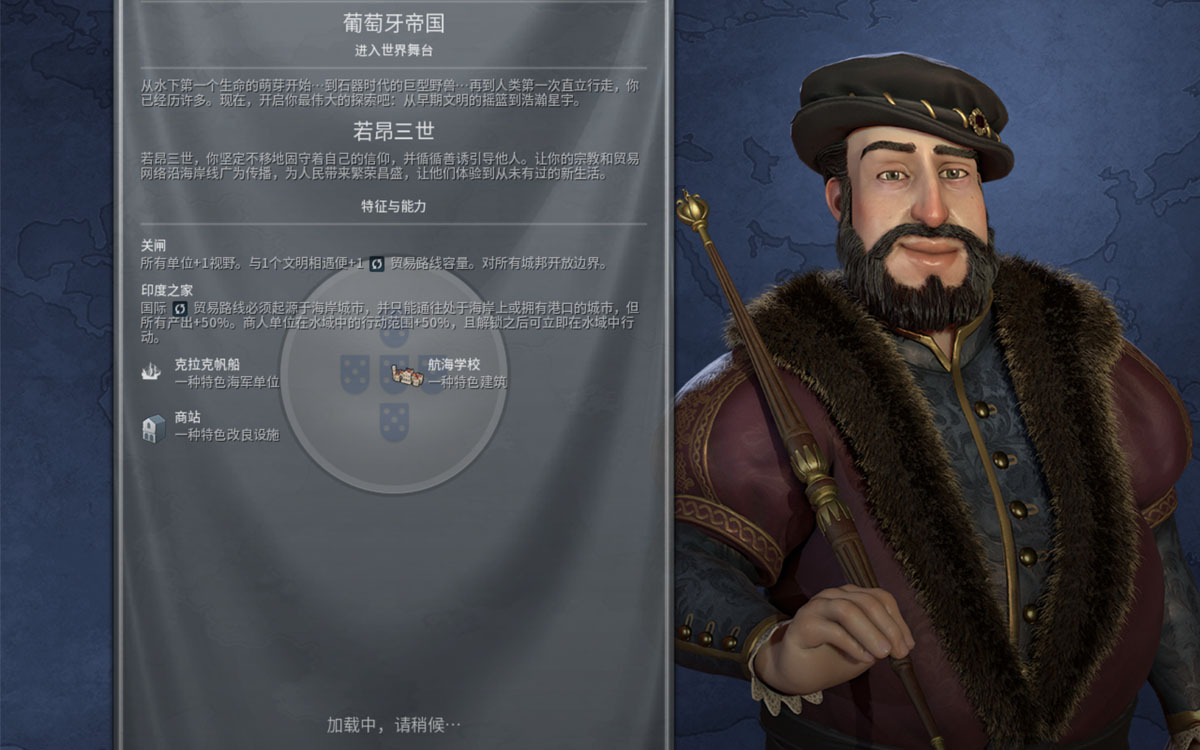
Task: Click the red jewel on the leader's hat
Action: click(x=979, y=122)
